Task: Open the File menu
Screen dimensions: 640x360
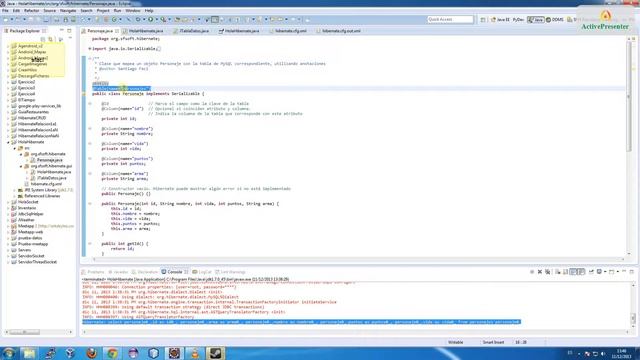Action: coord(5,11)
